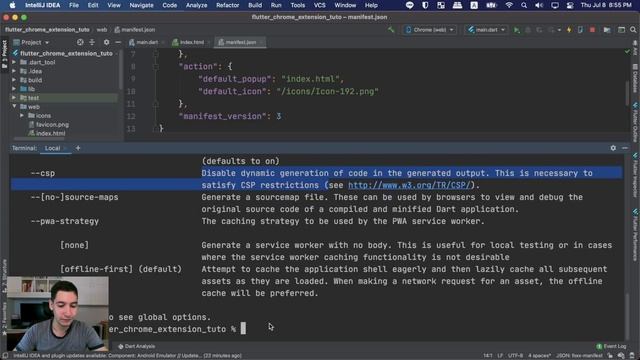Expand the test folder

click(14, 98)
